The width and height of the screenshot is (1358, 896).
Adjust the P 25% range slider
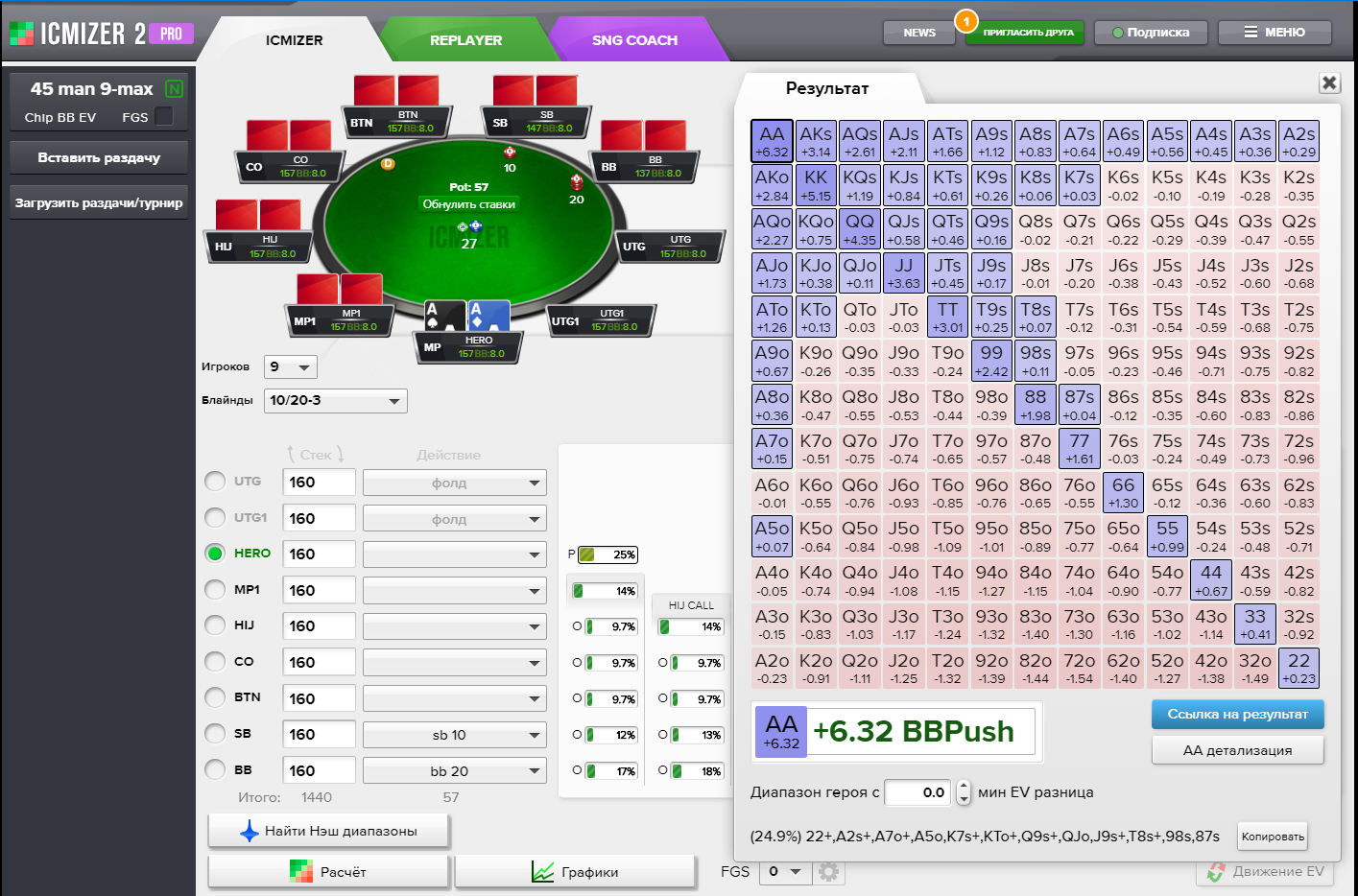click(608, 554)
